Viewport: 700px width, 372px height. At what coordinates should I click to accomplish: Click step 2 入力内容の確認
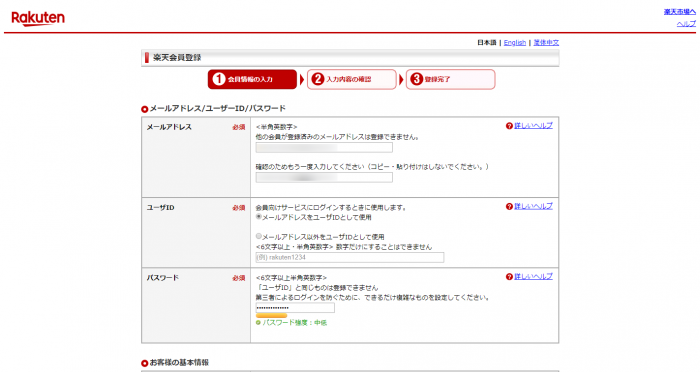click(352, 79)
